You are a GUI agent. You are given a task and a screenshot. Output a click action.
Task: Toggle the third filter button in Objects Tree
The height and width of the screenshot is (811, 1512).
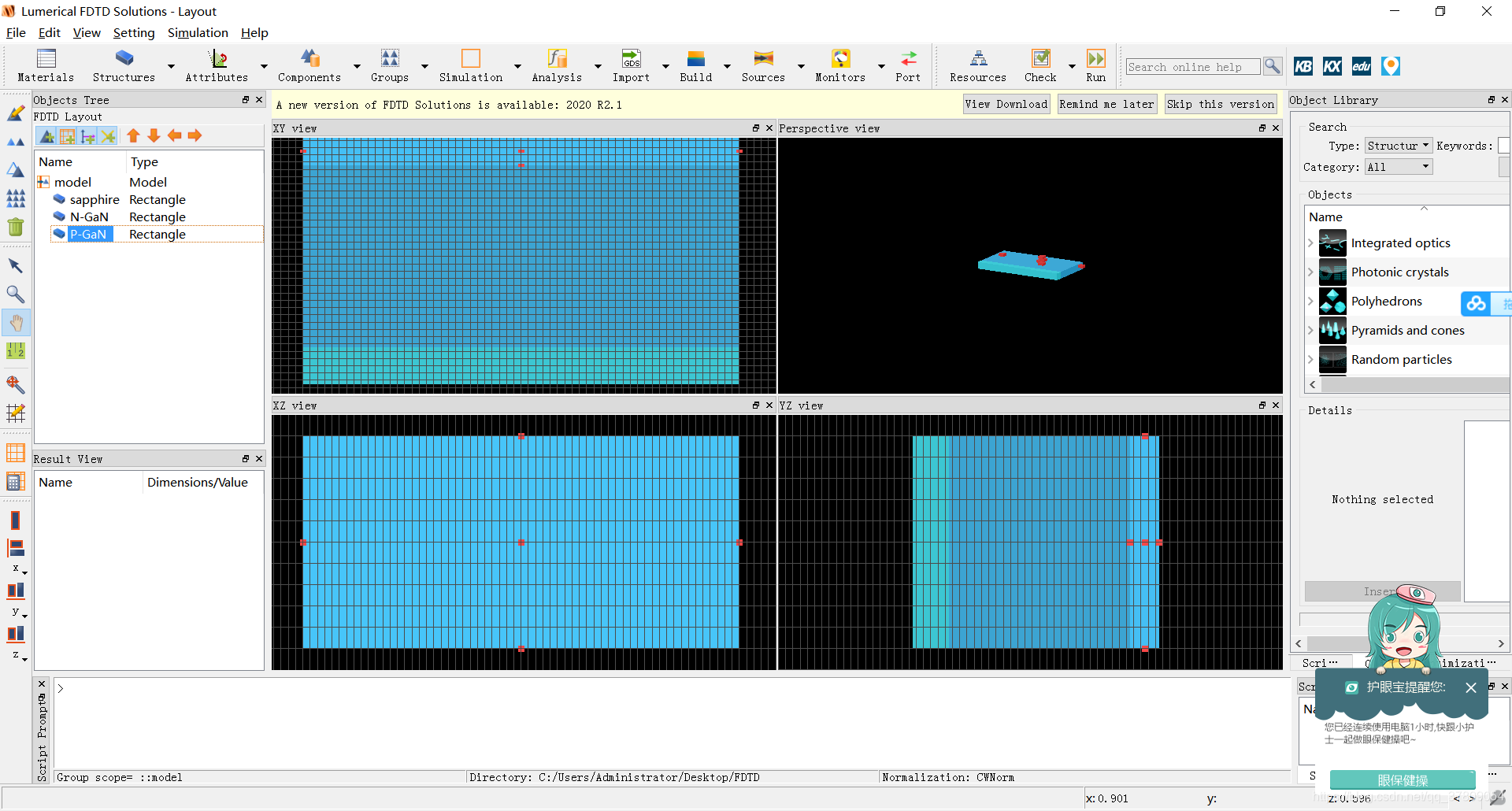tap(88, 136)
